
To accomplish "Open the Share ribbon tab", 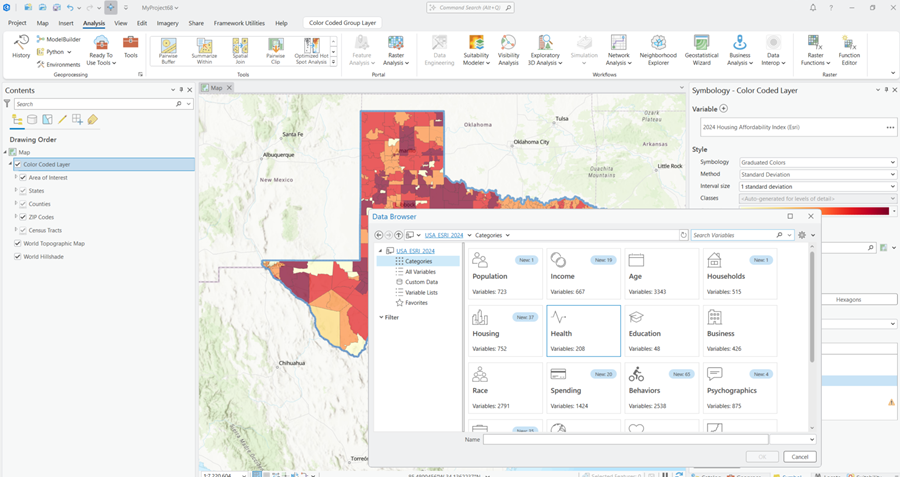I will pos(196,24).
